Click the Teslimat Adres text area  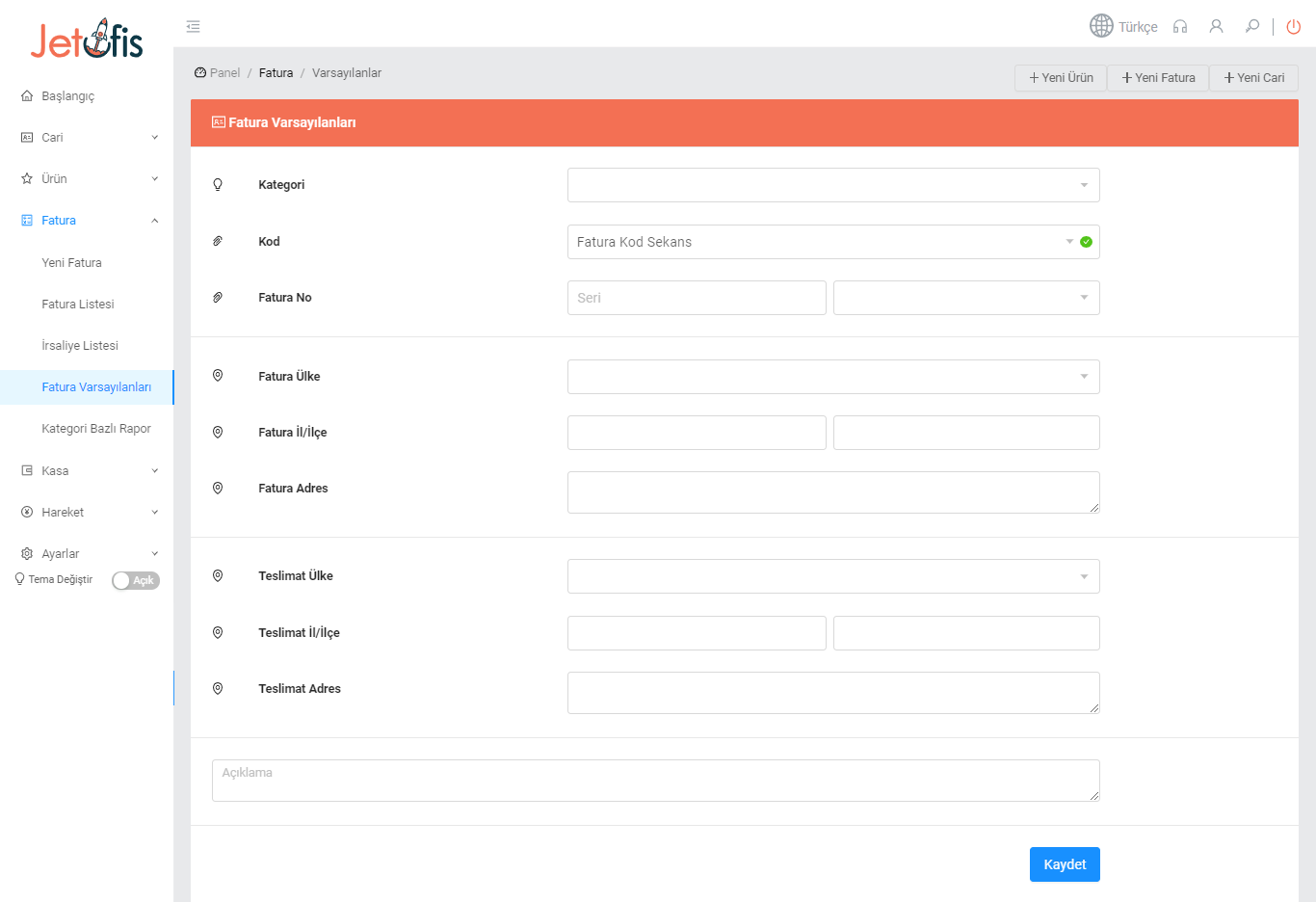click(833, 693)
